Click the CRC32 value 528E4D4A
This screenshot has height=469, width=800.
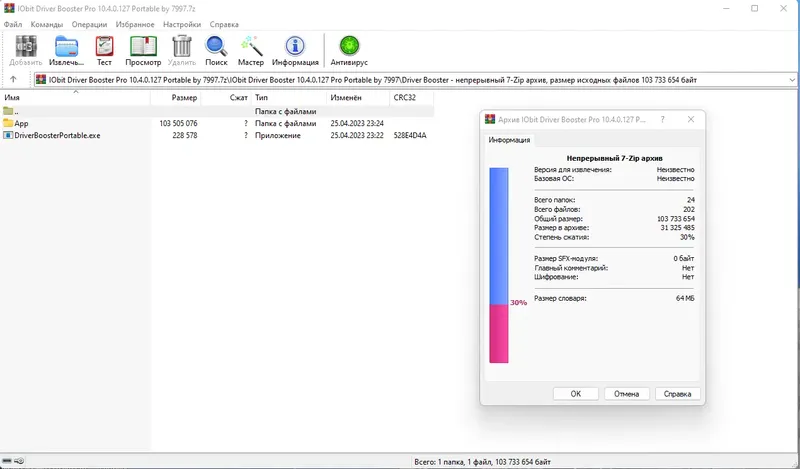pyautogui.click(x=410, y=135)
